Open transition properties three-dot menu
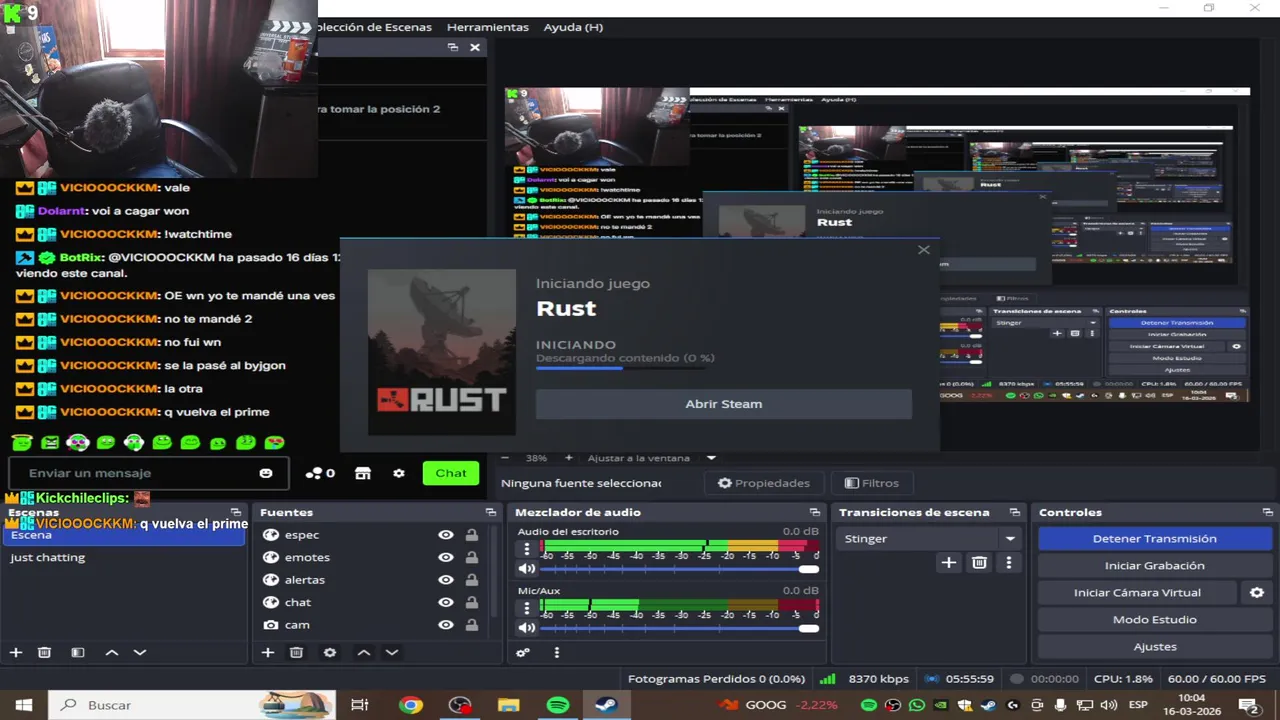This screenshot has width=1280, height=720. click(1008, 562)
